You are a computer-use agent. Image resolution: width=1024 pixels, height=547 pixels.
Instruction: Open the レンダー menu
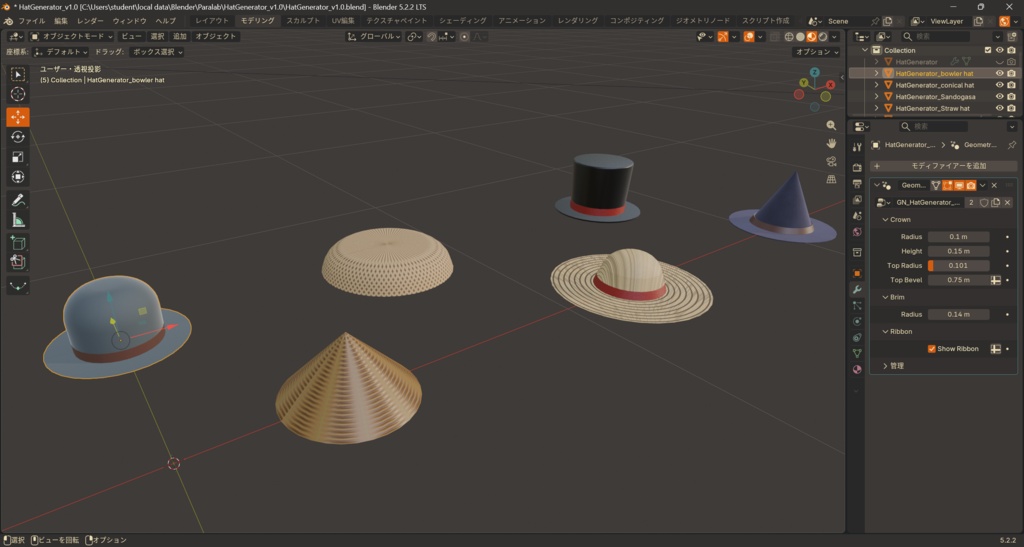pos(89,21)
